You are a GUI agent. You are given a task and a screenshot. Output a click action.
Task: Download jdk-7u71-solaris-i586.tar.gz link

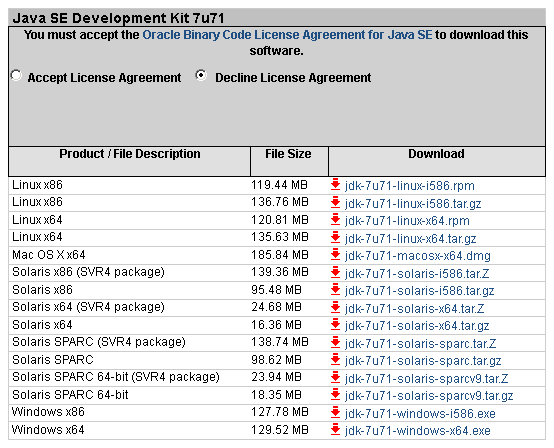[x=420, y=291]
